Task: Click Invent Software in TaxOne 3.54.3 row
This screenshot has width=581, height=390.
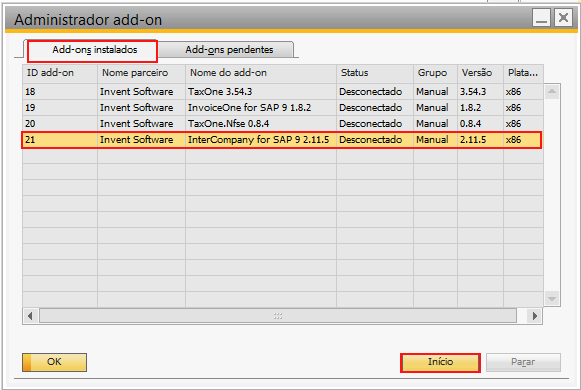Action: [x=136, y=92]
